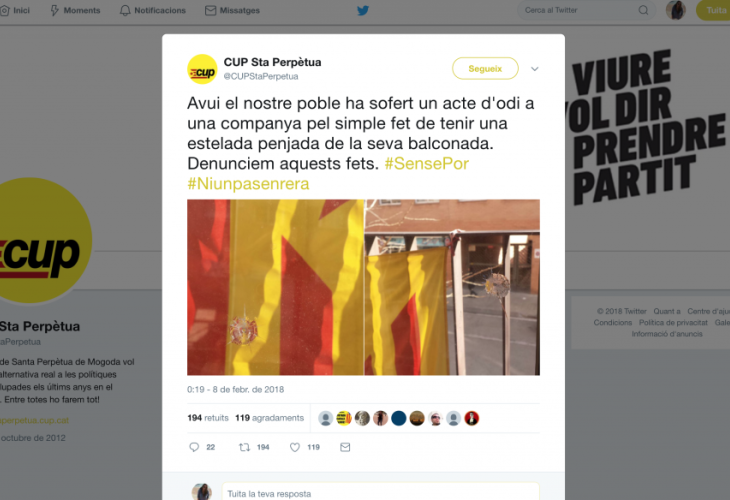The image size is (730, 500).
Task: Open the profile avatar in top bar
Action: [x=676, y=10]
